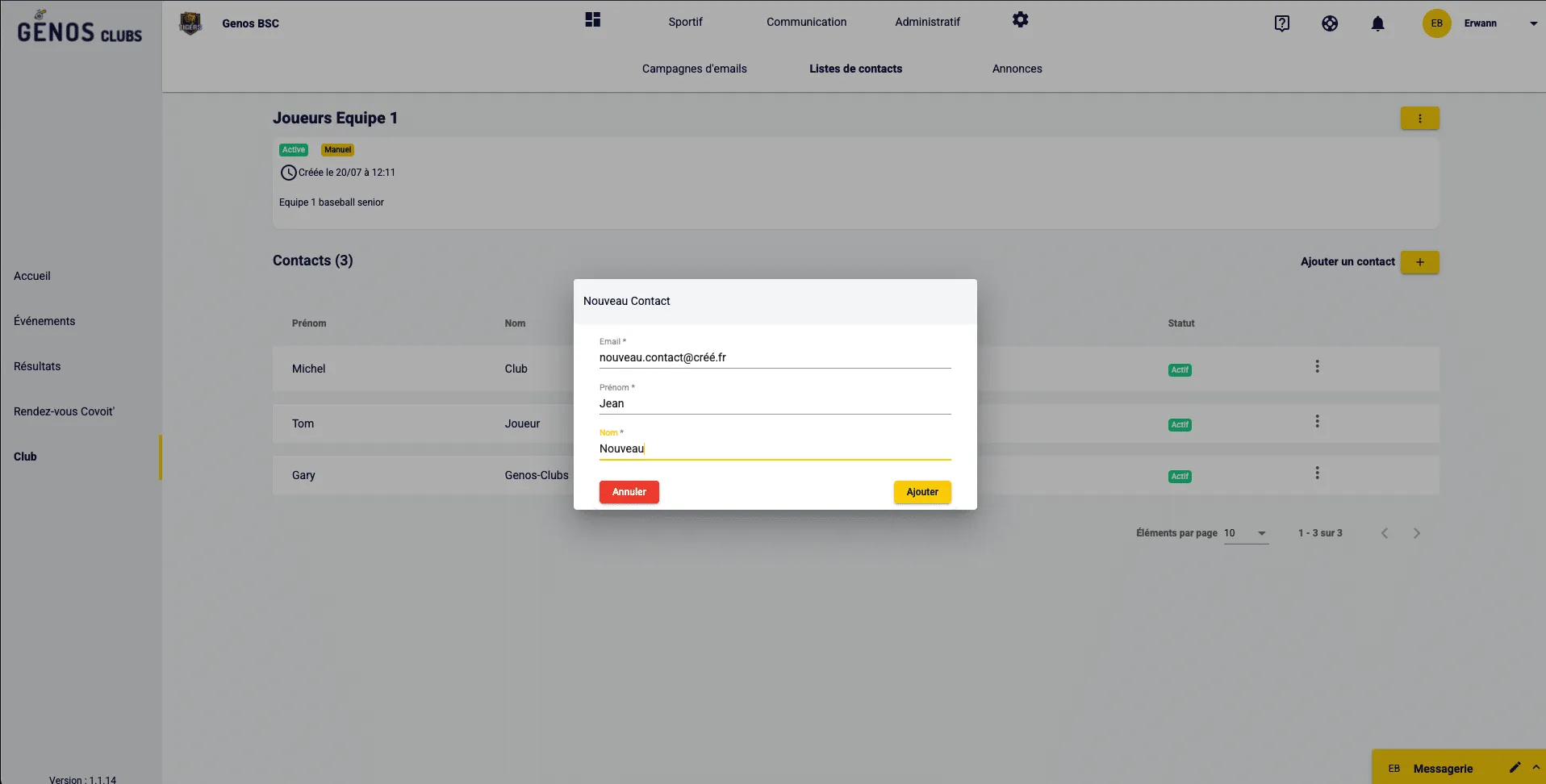The width and height of the screenshot is (1546, 784).
Task: Expand the Erwann user account dropdown
Action: (x=1533, y=23)
